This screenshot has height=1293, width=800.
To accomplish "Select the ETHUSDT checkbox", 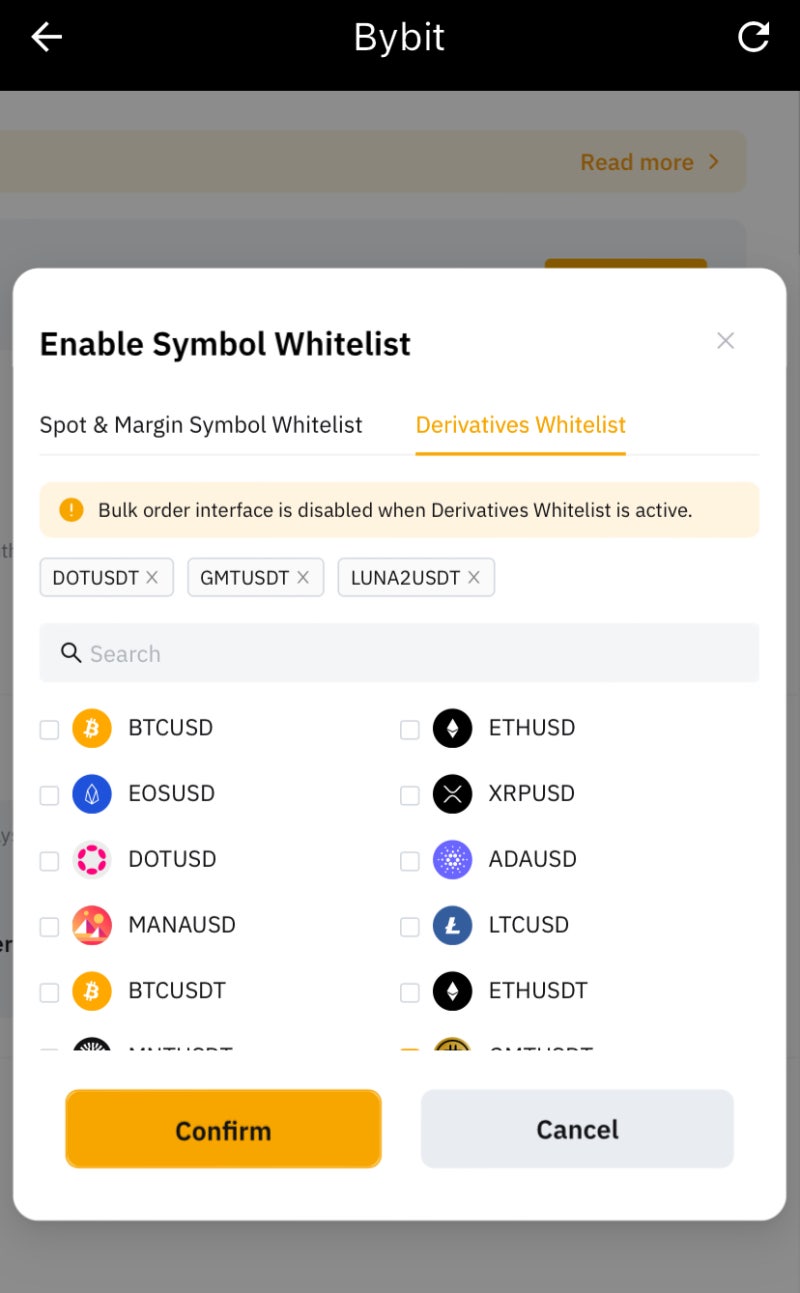I will click(x=409, y=992).
